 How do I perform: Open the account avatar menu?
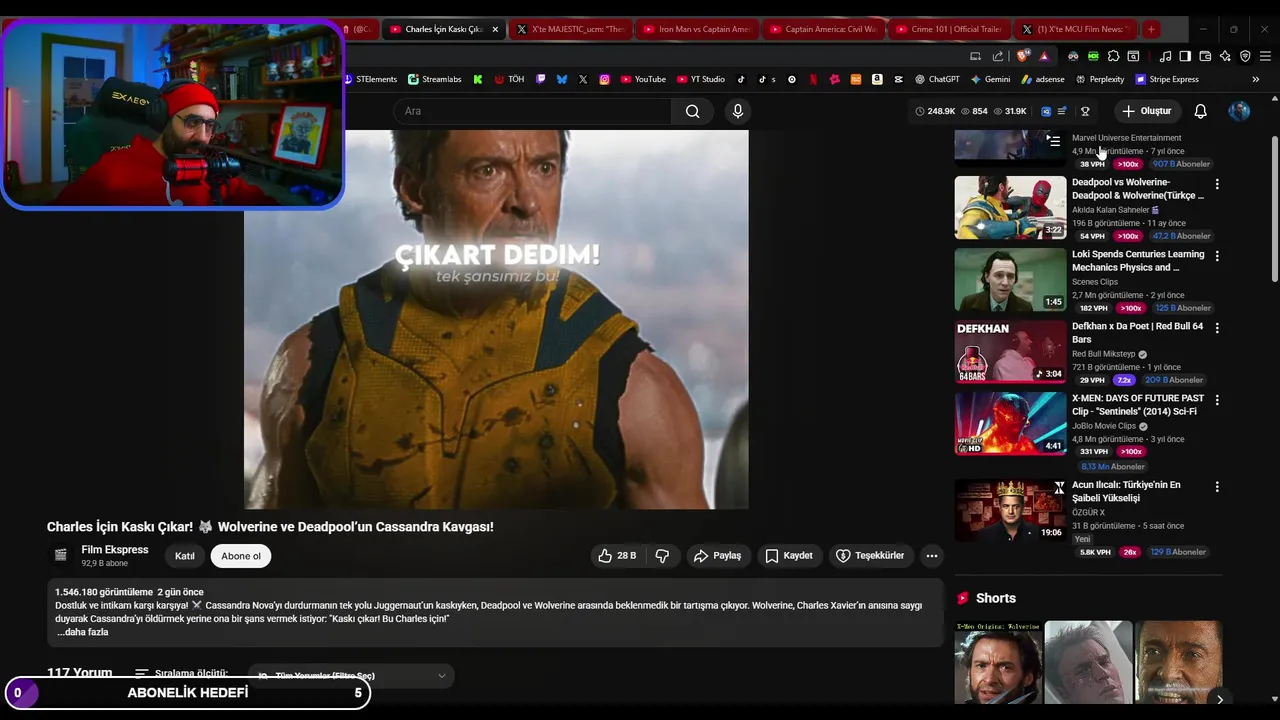1239,111
